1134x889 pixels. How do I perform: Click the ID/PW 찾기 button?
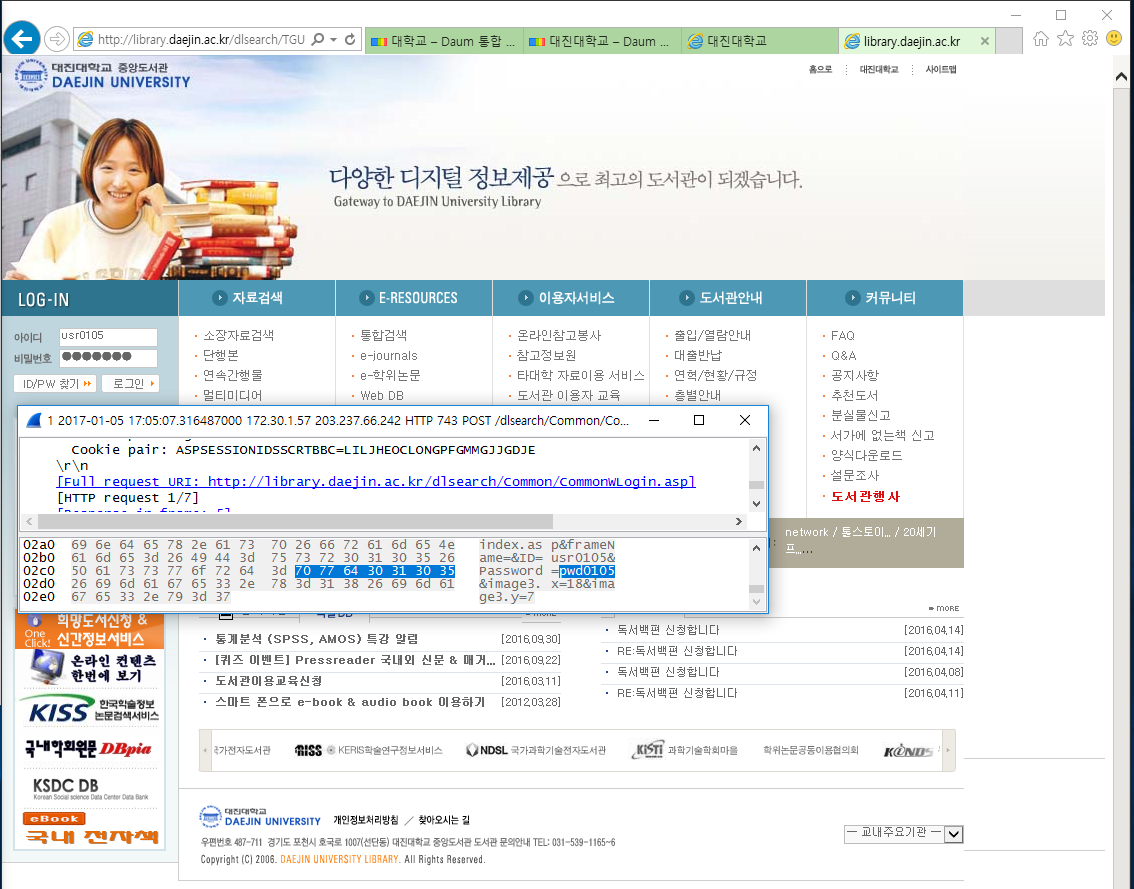(55, 383)
